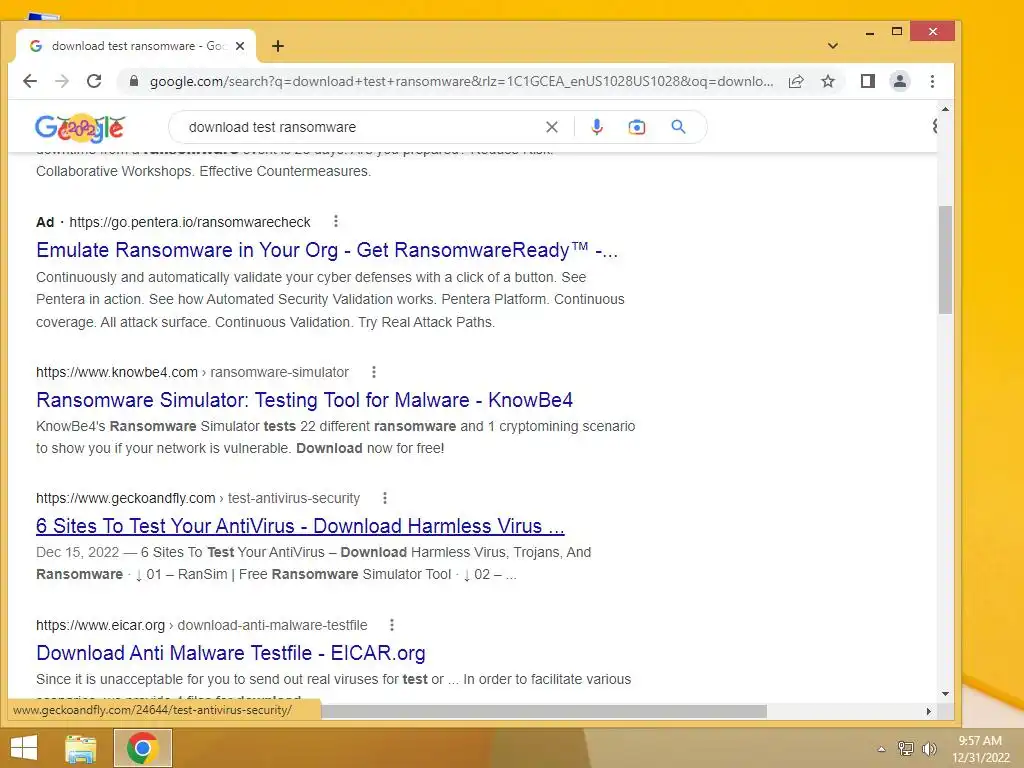The image size is (1024, 768).
Task: Run the search with the magnifier icon
Action: (x=679, y=127)
